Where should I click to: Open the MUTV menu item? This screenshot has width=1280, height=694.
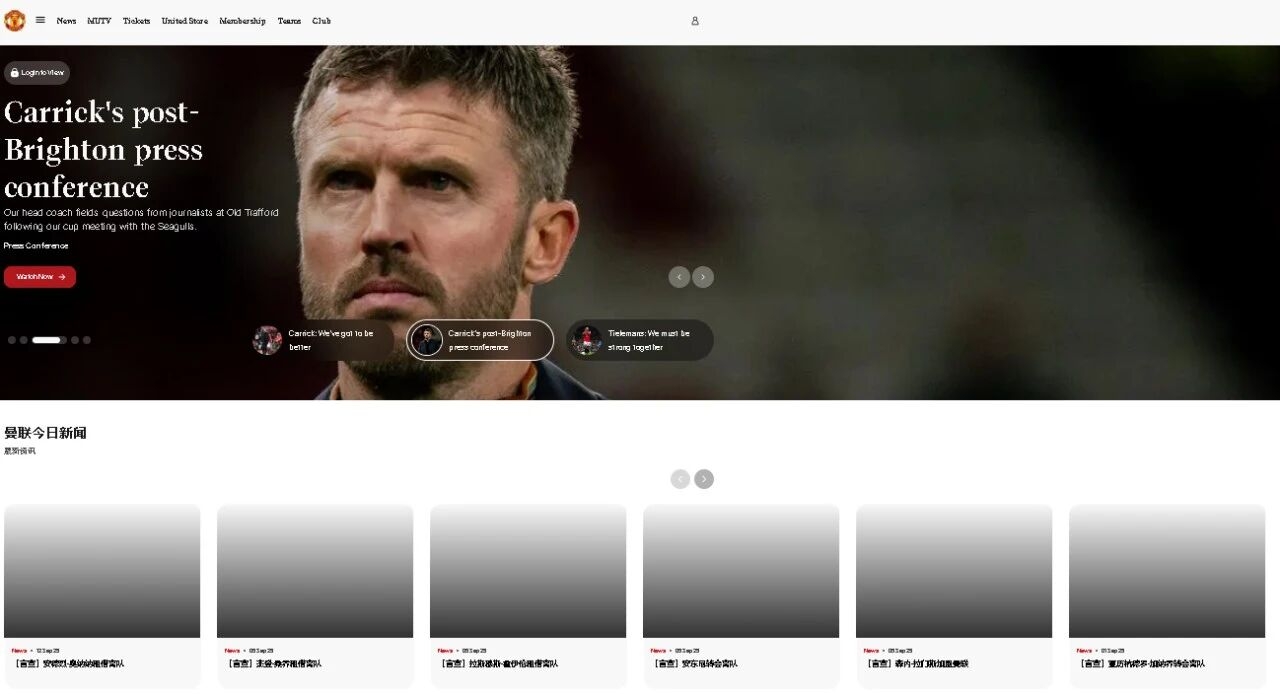(99, 21)
